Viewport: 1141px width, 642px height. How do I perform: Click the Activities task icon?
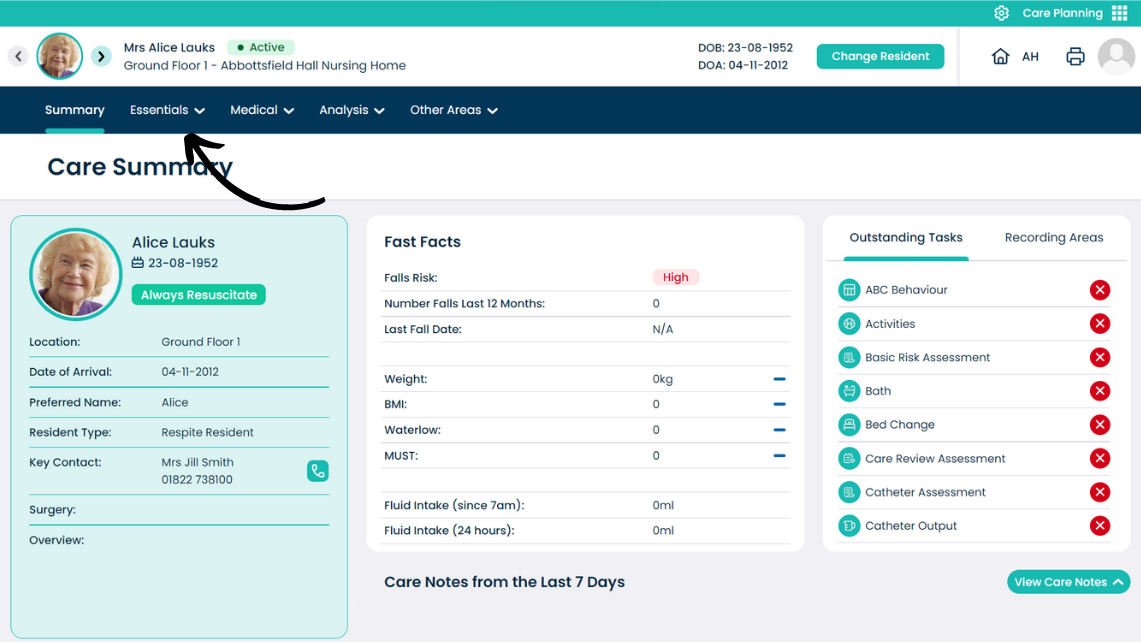(x=848, y=324)
